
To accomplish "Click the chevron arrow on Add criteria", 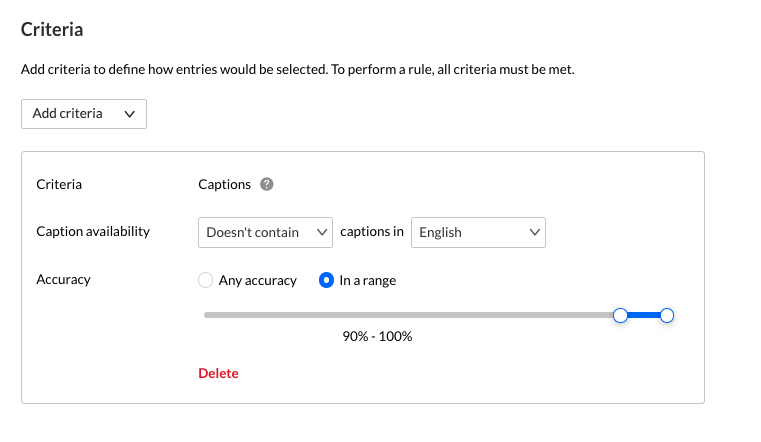I will click(130, 114).
